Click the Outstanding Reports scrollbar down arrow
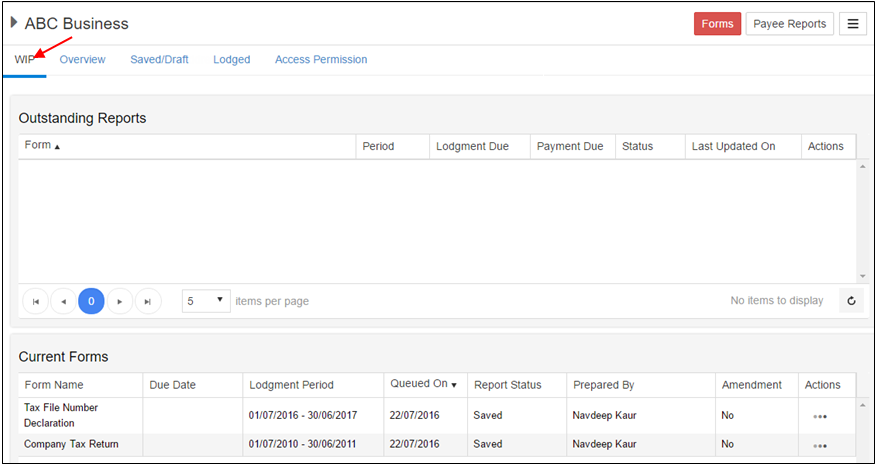877x466 pixels. (x=862, y=276)
